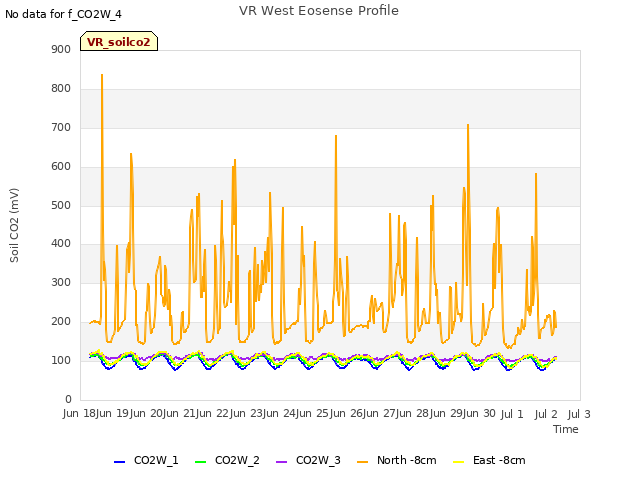Click the 0 y-axis tick label

point(68,399)
